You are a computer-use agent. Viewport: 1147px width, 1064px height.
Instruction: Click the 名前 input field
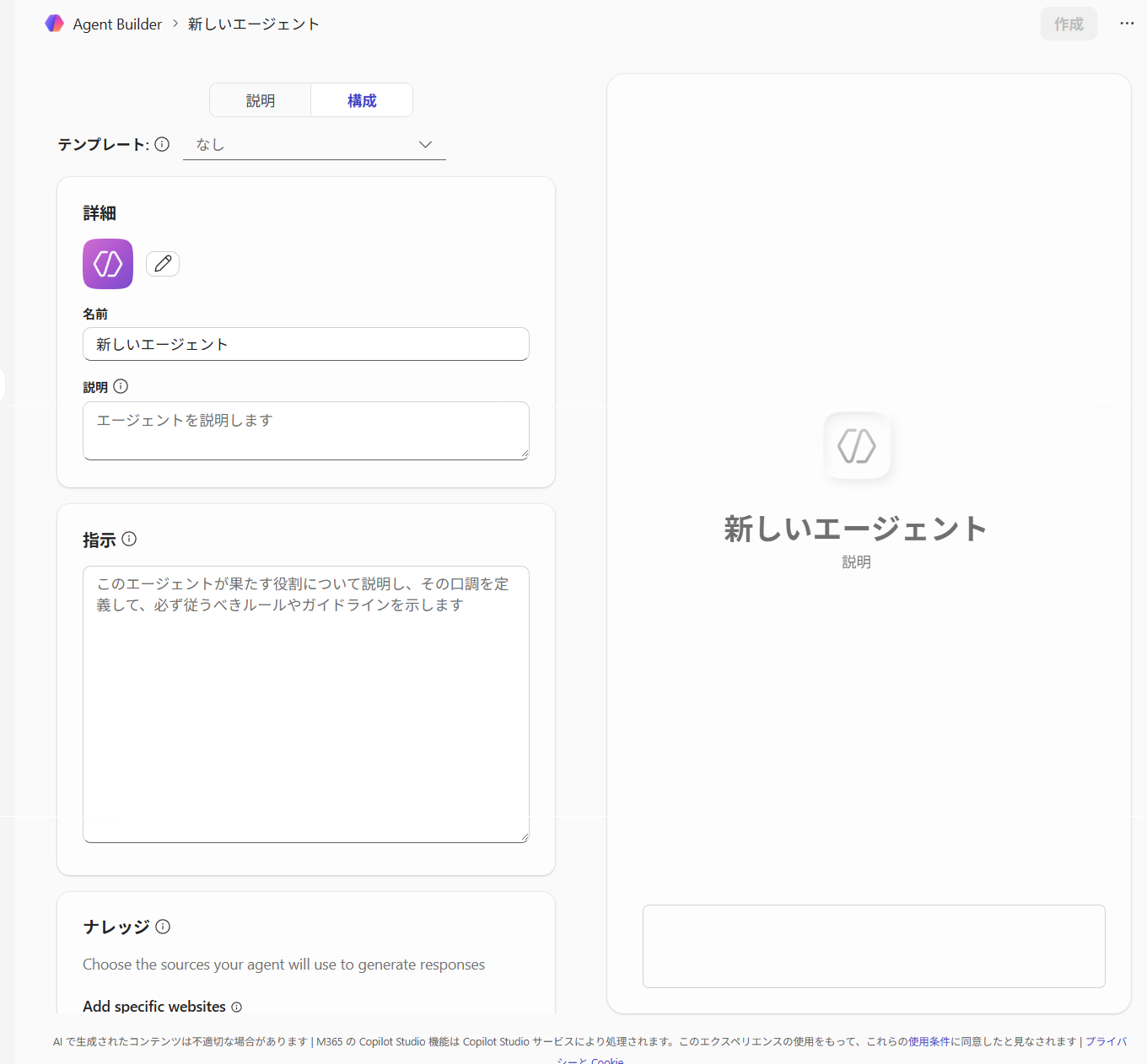pyautogui.click(x=305, y=344)
